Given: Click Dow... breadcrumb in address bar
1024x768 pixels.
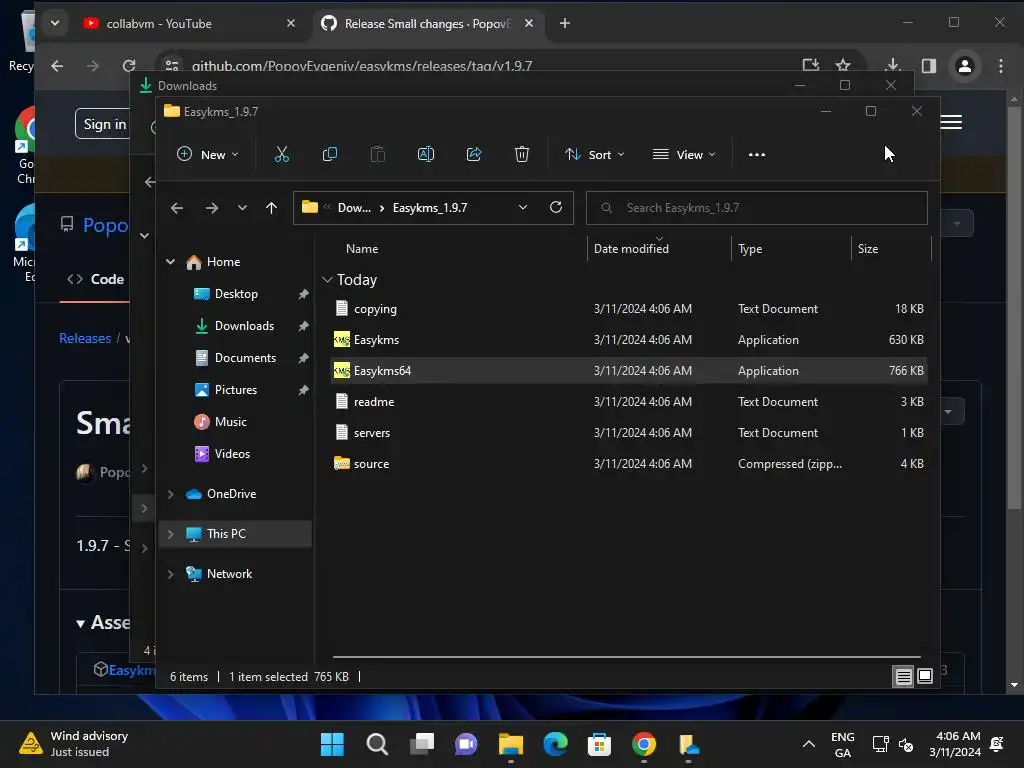Looking at the screenshot, I should 354,208.
